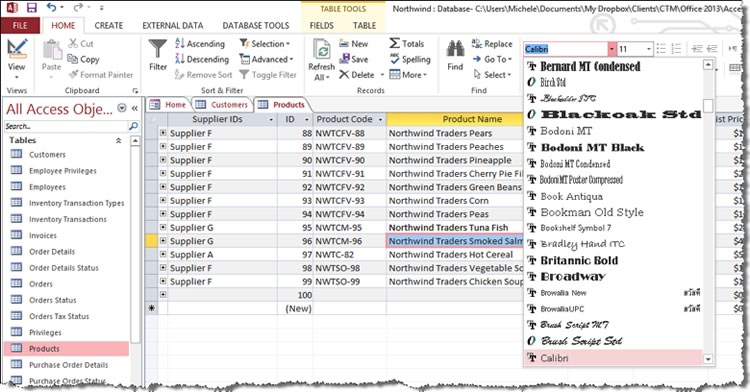Select the Northwind Traders Tuna Fish cell

(x=454, y=228)
